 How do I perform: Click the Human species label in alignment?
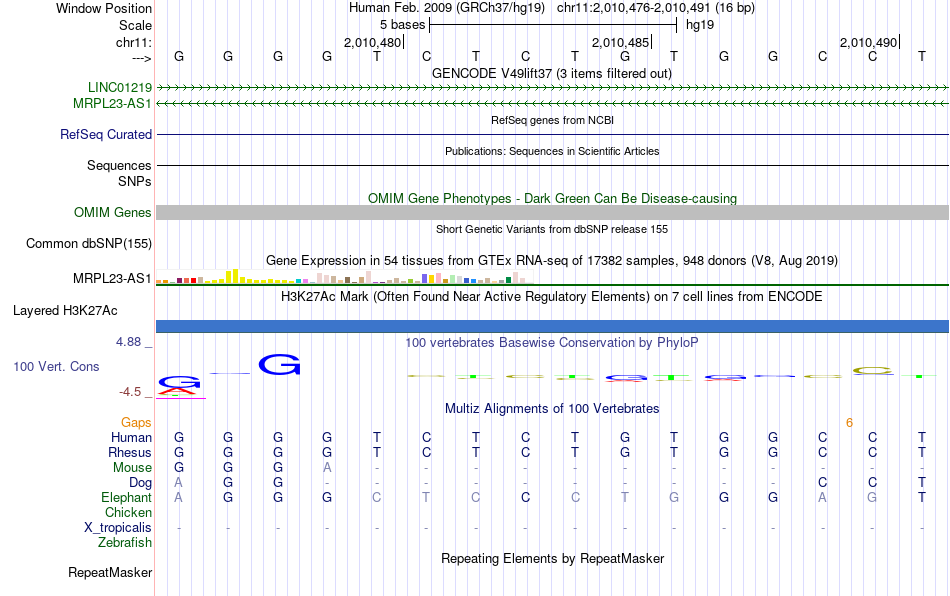coord(131,437)
